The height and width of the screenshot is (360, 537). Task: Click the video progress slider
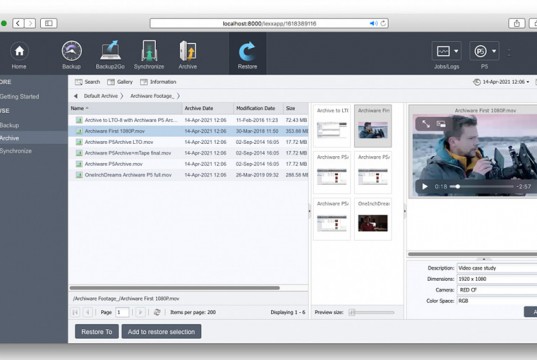[x=482, y=187]
